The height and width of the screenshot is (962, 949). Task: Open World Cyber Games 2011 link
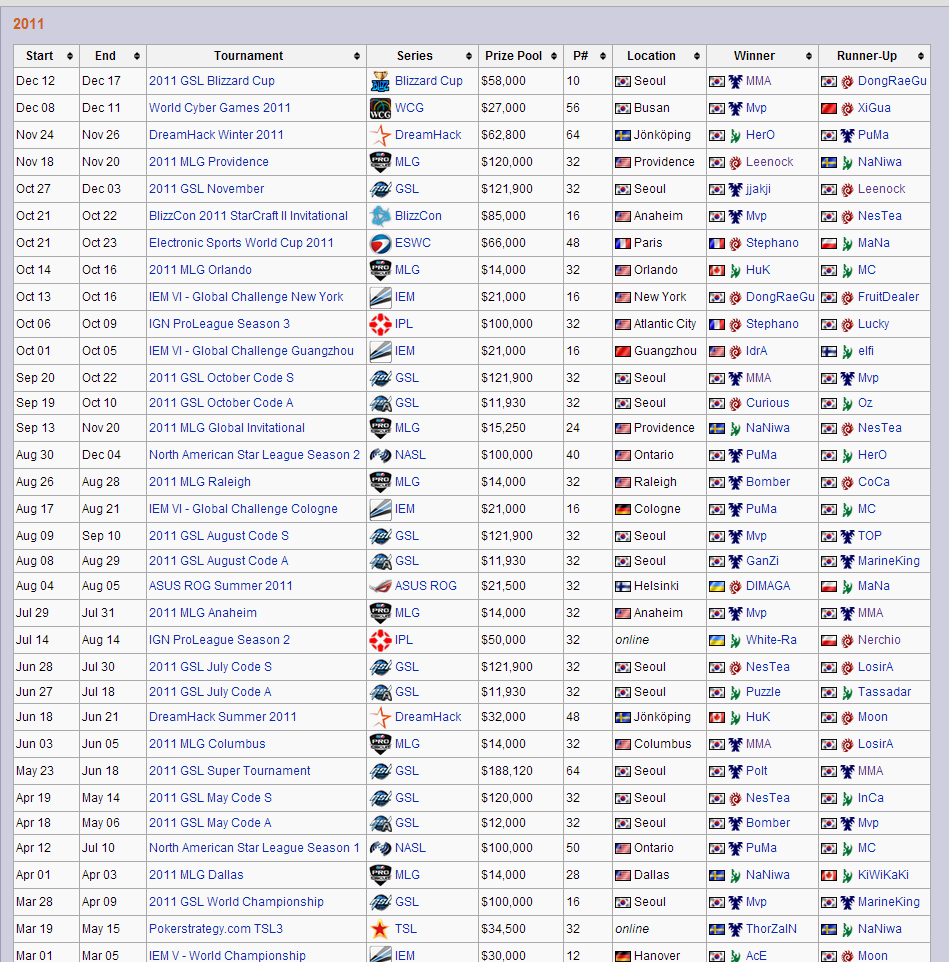pos(220,108)
